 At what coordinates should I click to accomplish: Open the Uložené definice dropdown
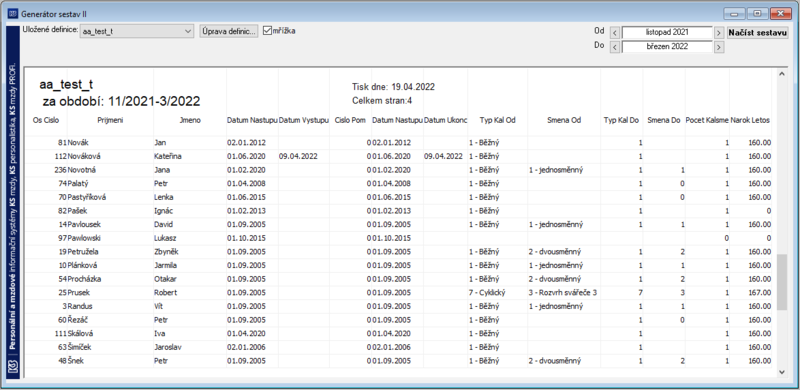(137, 31)
